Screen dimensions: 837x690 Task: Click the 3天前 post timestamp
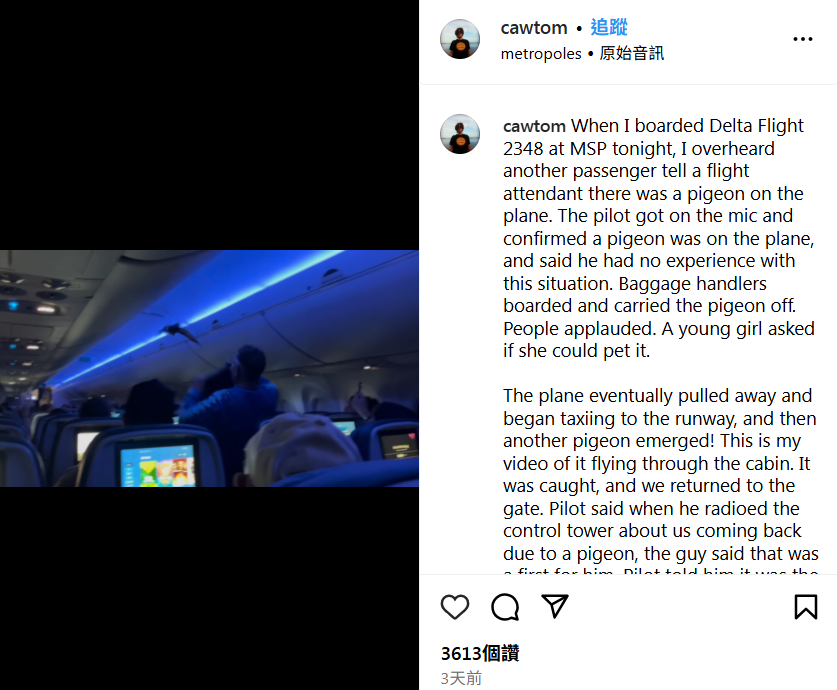pyautogui.click(x=461, y=678)
